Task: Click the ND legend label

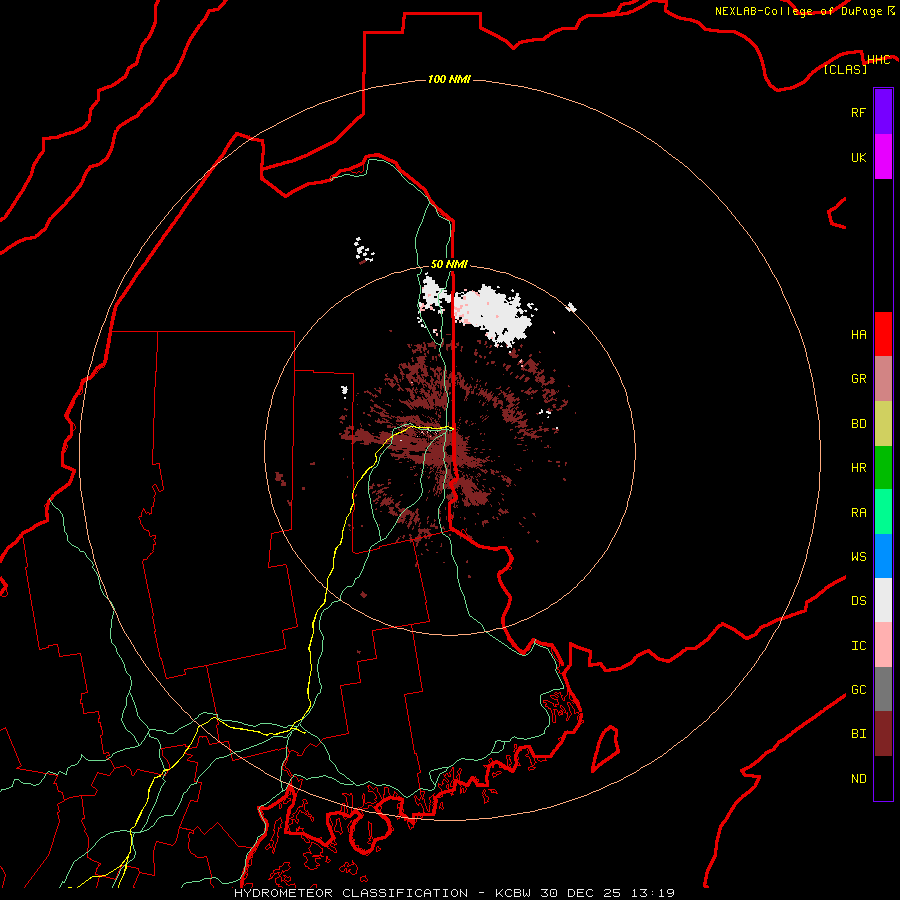Action: click(x=858, y=779)
